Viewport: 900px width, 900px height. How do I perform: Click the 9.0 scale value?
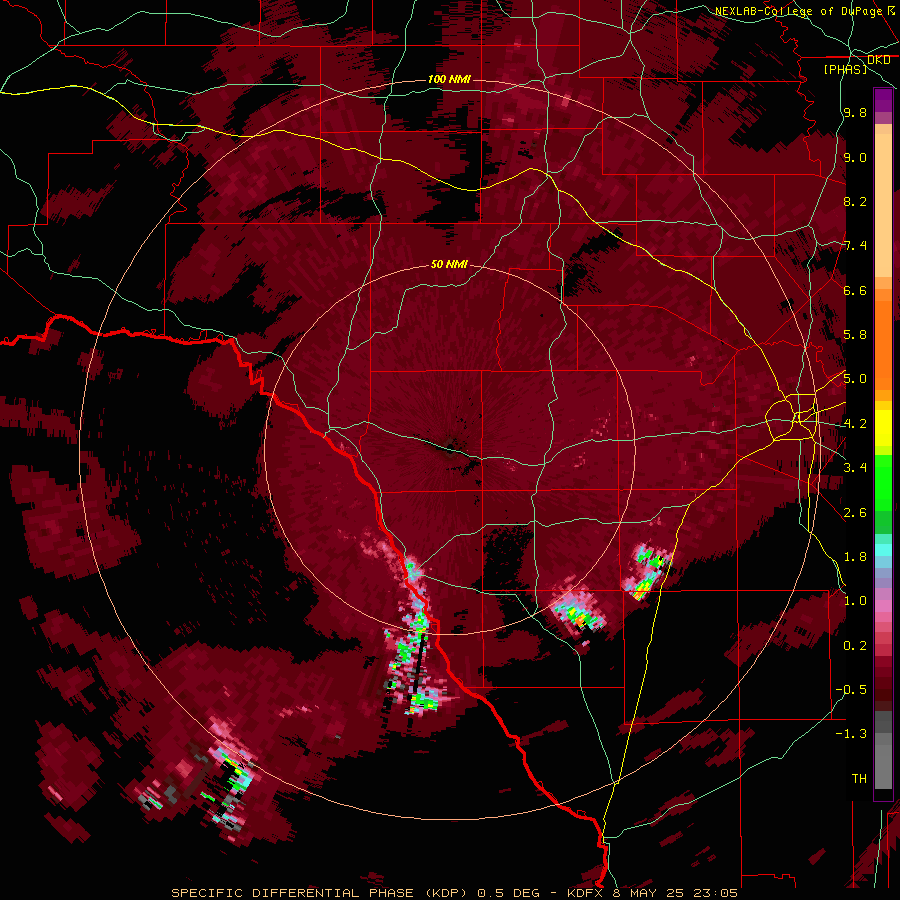coord(855,157)
